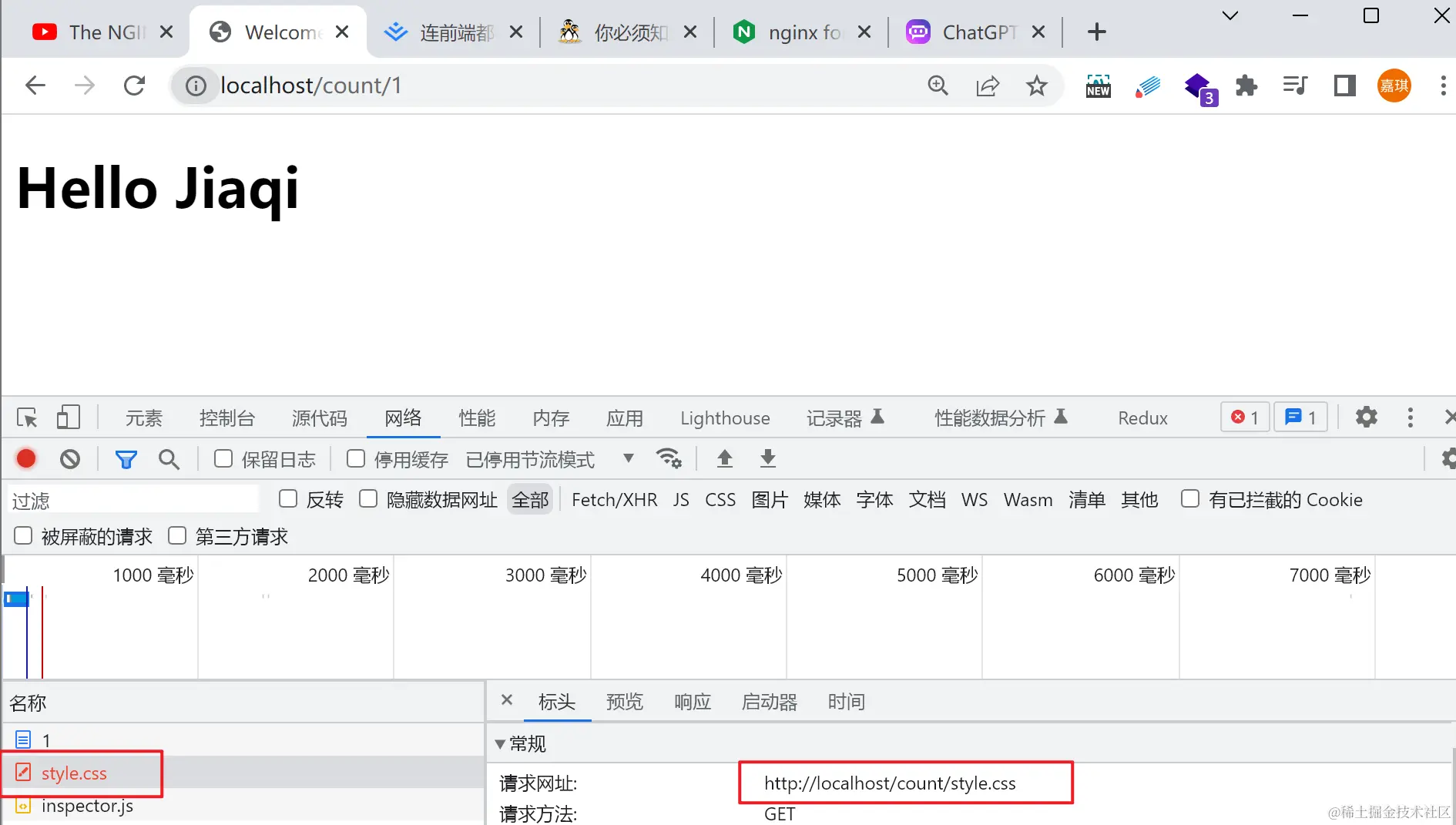The width and height of the screenshot is (1456, 825).
Task: Open the Extensions puzzle piece menu
Action: [1246, 86]
